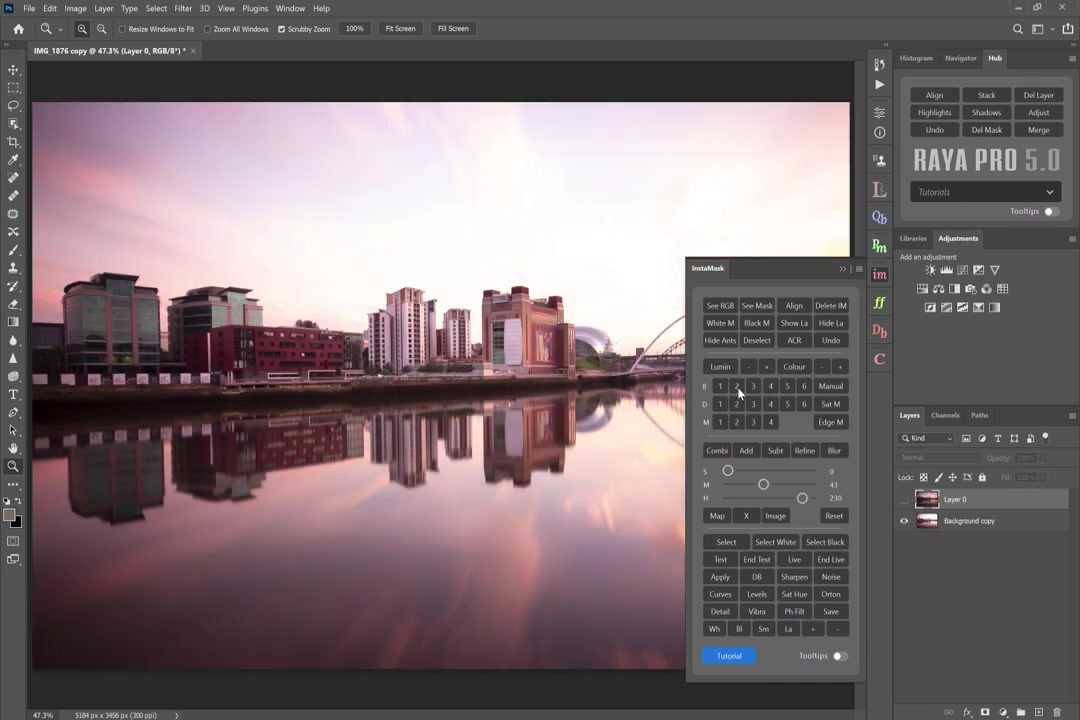1080x720 pixels.
Task: Add a Brightness/Contrast adjustment
Action: tap(930, 270)
